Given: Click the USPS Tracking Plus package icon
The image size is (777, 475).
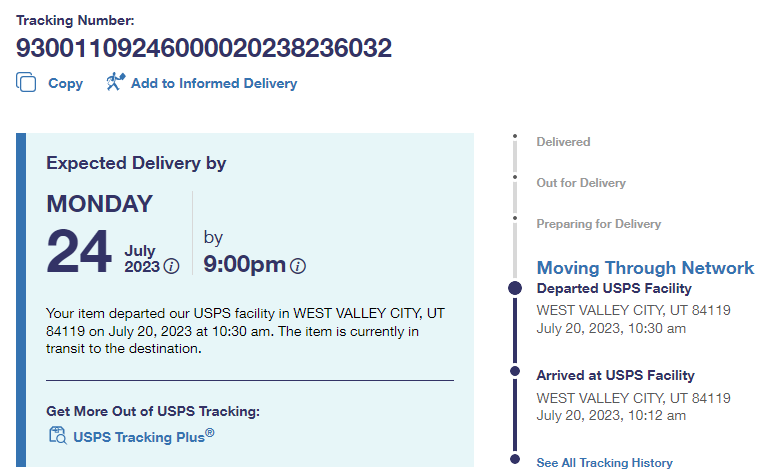Looking at the screenshot, I should [x=57, y=435].
